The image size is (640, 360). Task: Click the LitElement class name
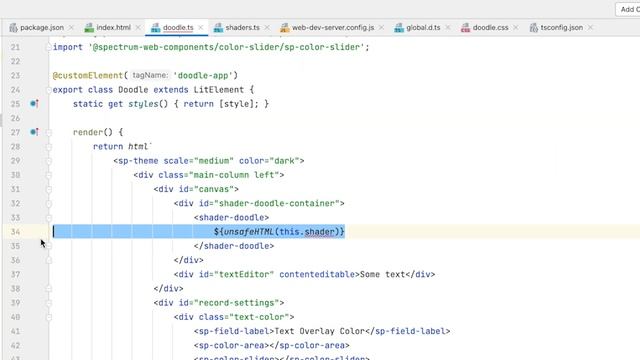pos(218,90)
